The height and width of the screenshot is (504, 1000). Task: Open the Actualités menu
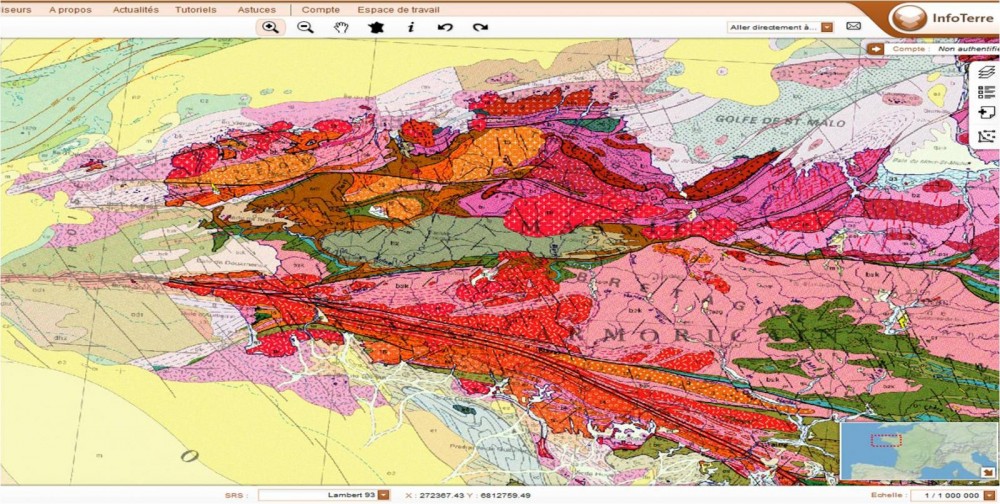tap(135, 9)
